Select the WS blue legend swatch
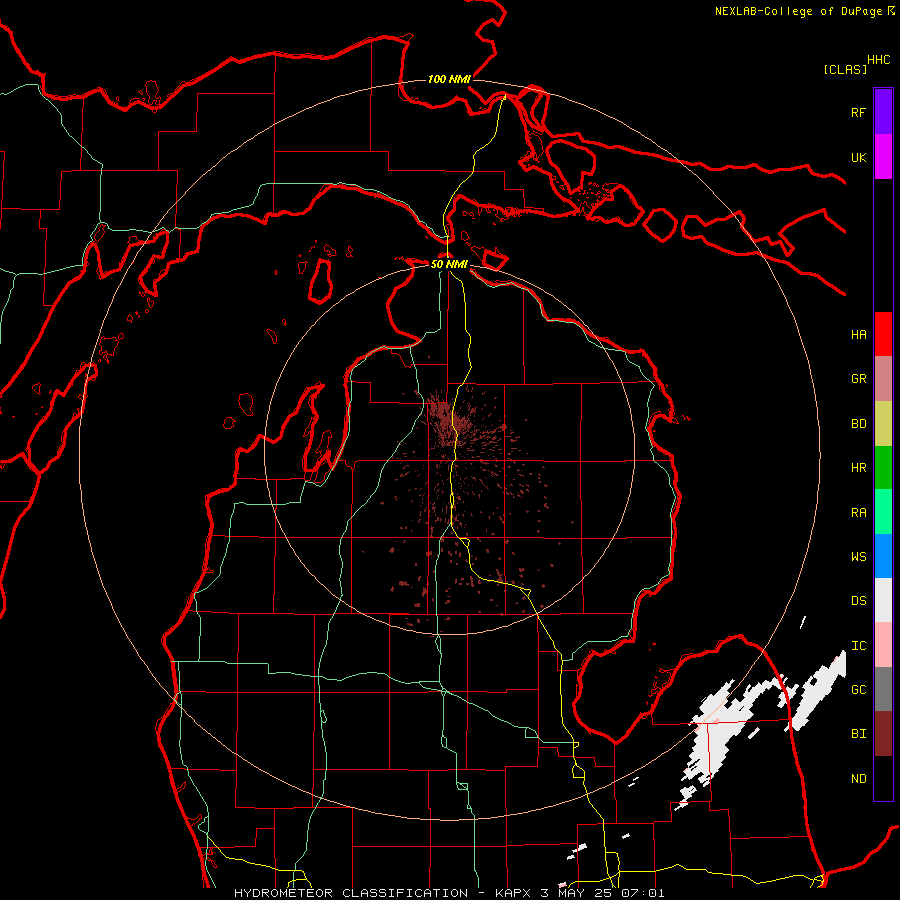This screenshot has width=900, height=900. 883,556
